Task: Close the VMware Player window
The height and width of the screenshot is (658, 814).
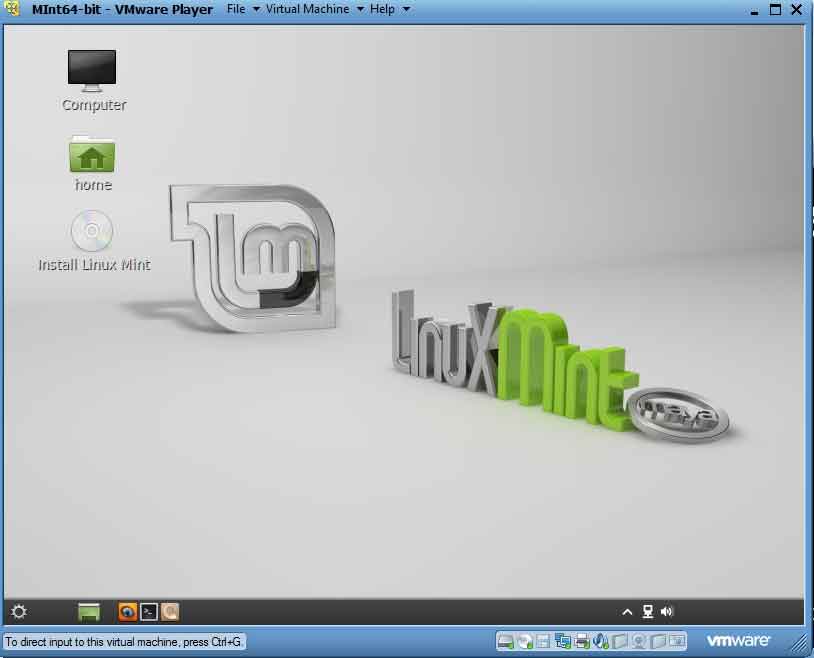Action: 796,9
